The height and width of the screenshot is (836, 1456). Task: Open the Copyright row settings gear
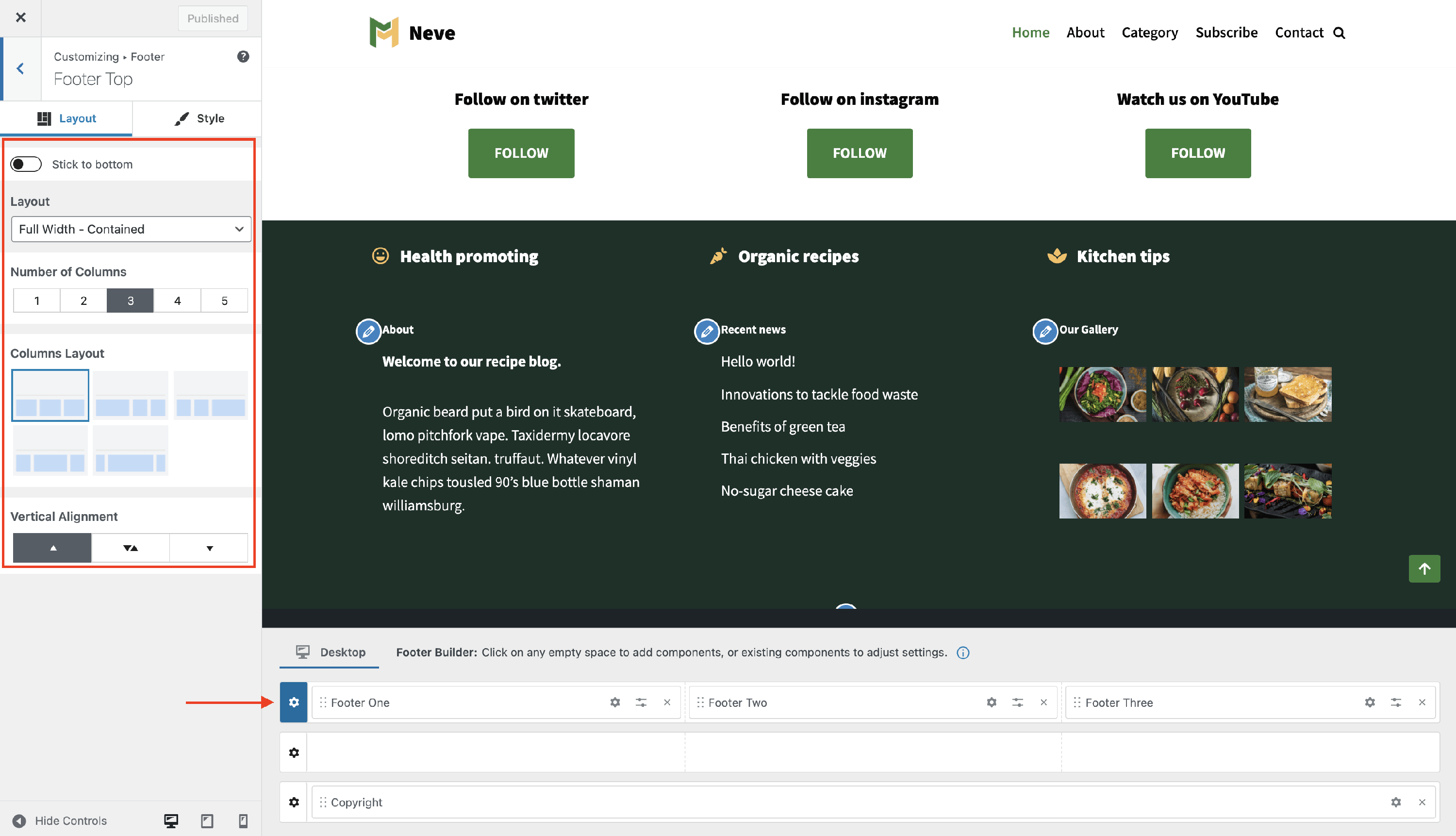[x=294, y=802]
